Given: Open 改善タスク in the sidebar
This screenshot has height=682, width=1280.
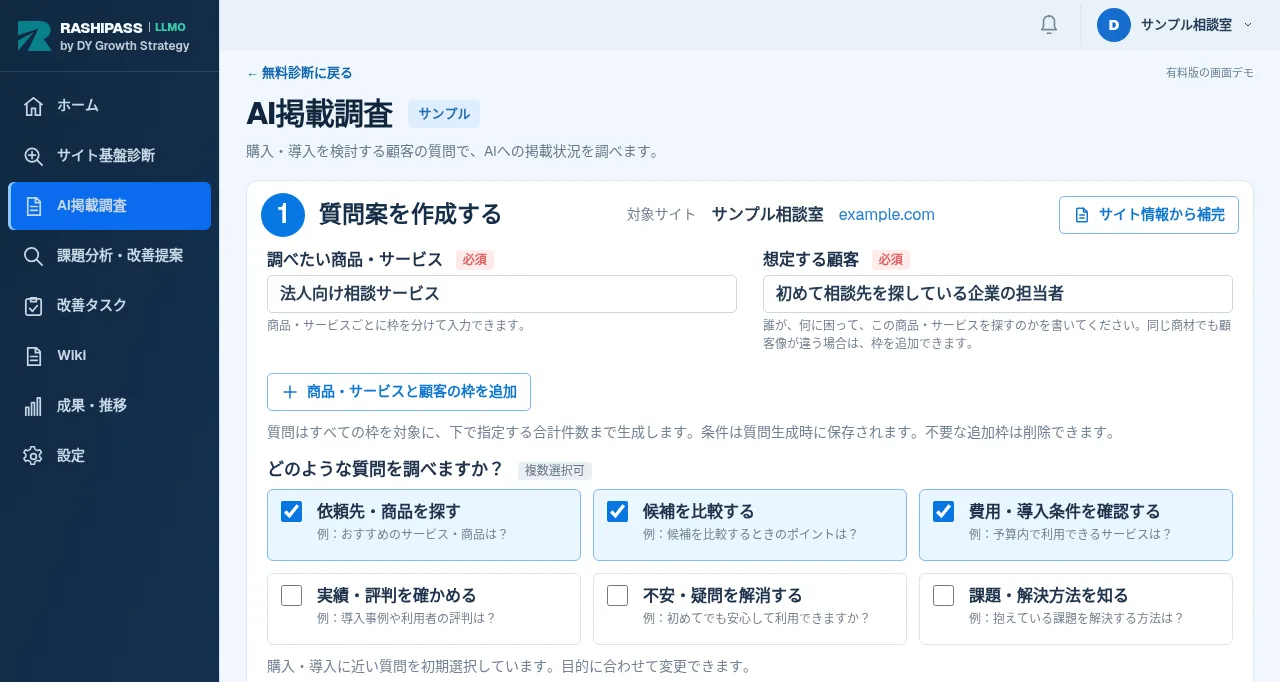Looking at the screenshot, I should (x=109, y=306).
